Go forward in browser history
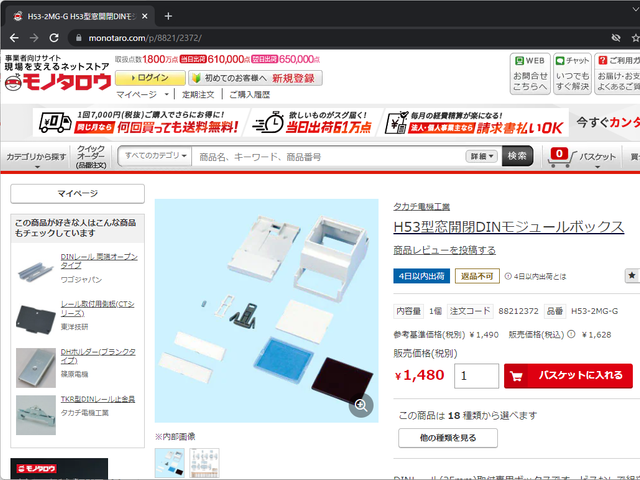Image resolution: width=640 pixels, height=480 pixels. pyautogui.click(x=34, y=38)
